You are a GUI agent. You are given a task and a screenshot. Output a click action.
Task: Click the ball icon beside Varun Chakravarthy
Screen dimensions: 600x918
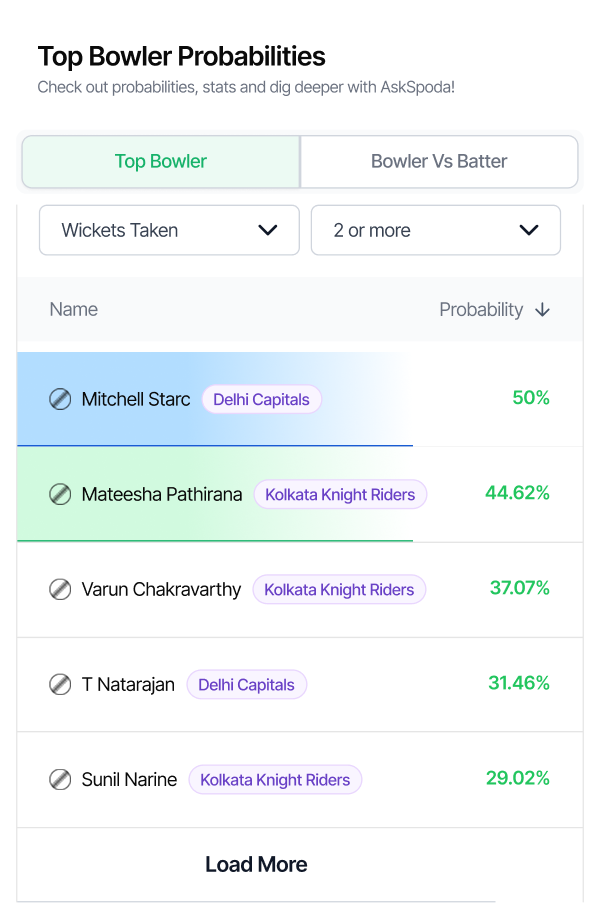coord(60,590)
